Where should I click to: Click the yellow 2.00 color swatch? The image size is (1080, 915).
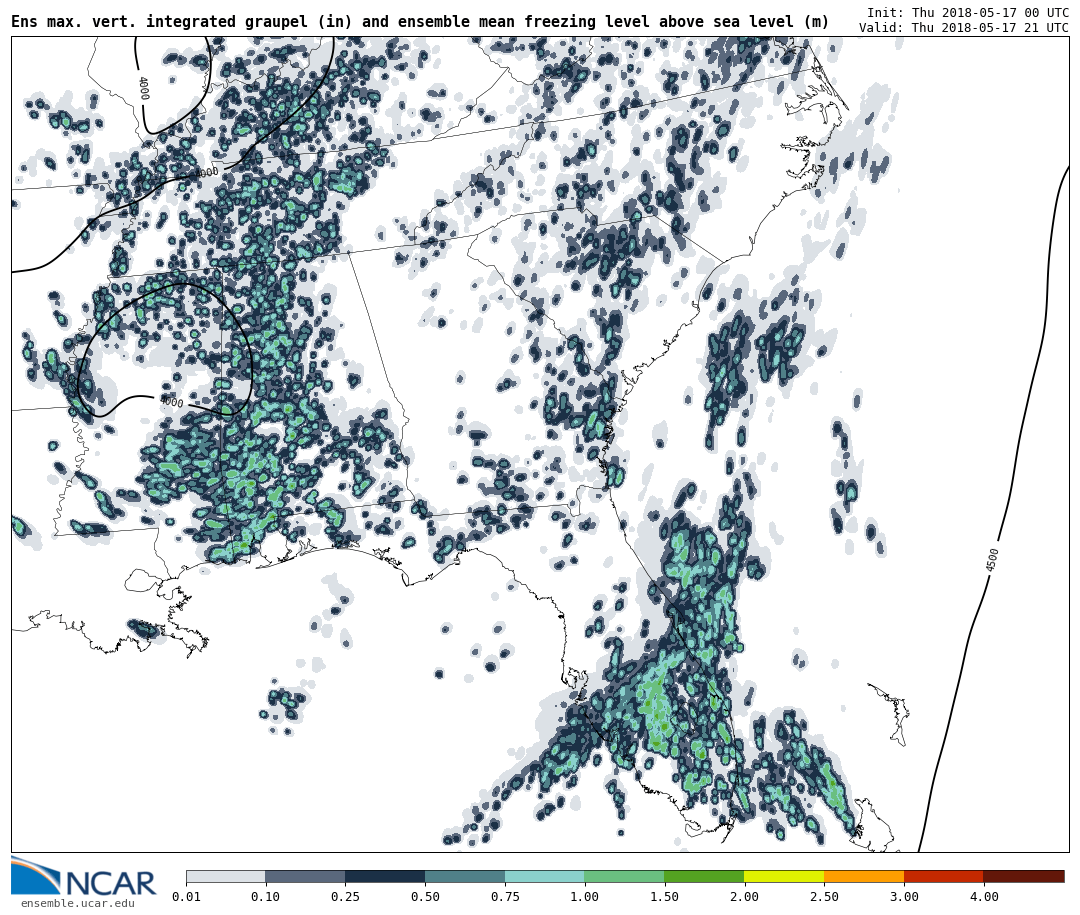pos(784,877)
